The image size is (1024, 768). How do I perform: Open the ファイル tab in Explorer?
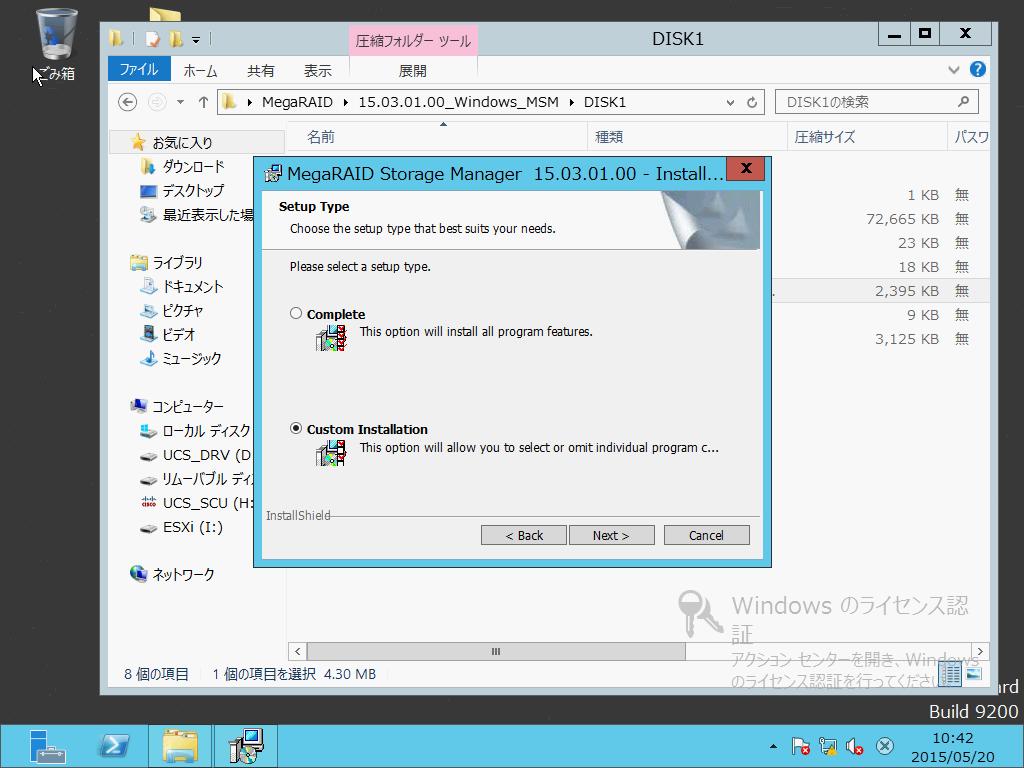[x=139, y=69]
